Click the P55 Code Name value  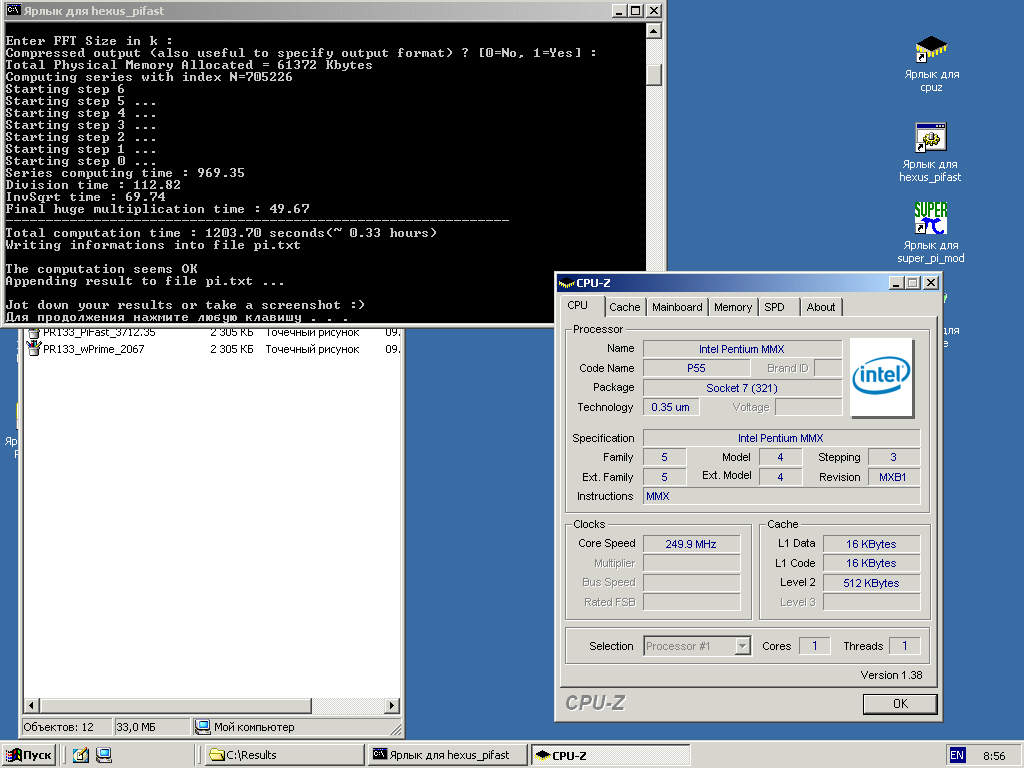tap(696, 368)
